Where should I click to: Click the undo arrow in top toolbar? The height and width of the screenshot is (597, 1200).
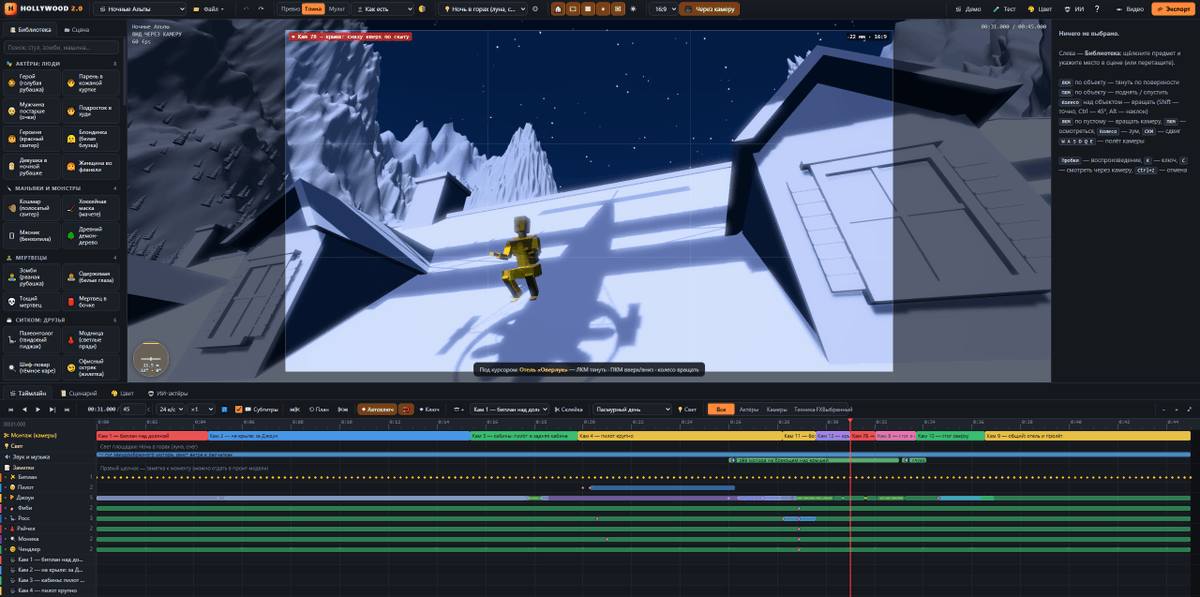247,9
